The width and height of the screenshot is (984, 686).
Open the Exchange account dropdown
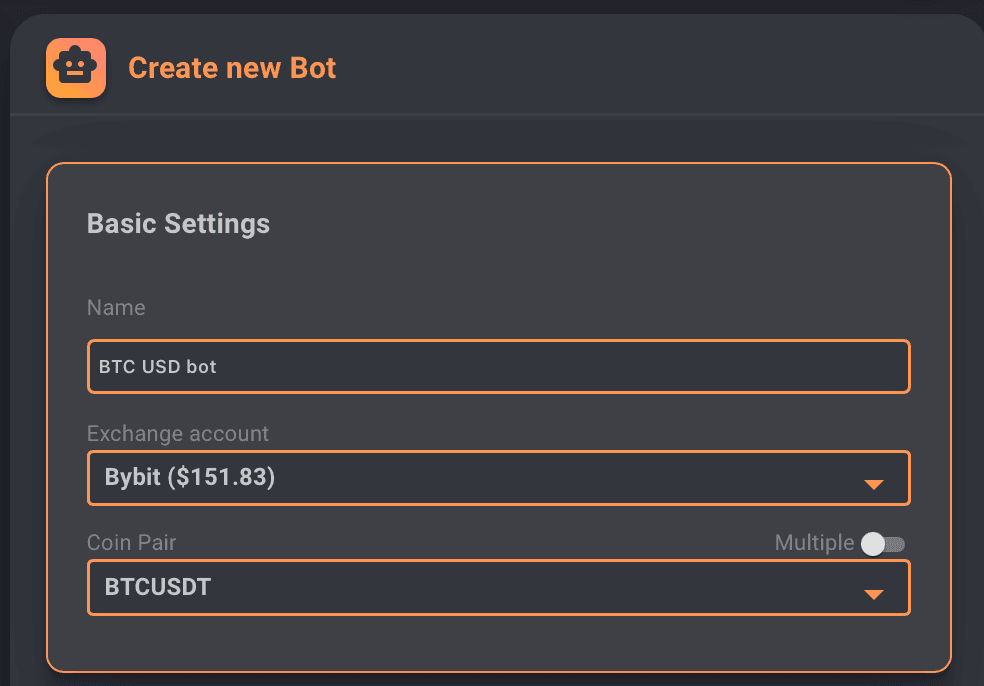point(498,478)
